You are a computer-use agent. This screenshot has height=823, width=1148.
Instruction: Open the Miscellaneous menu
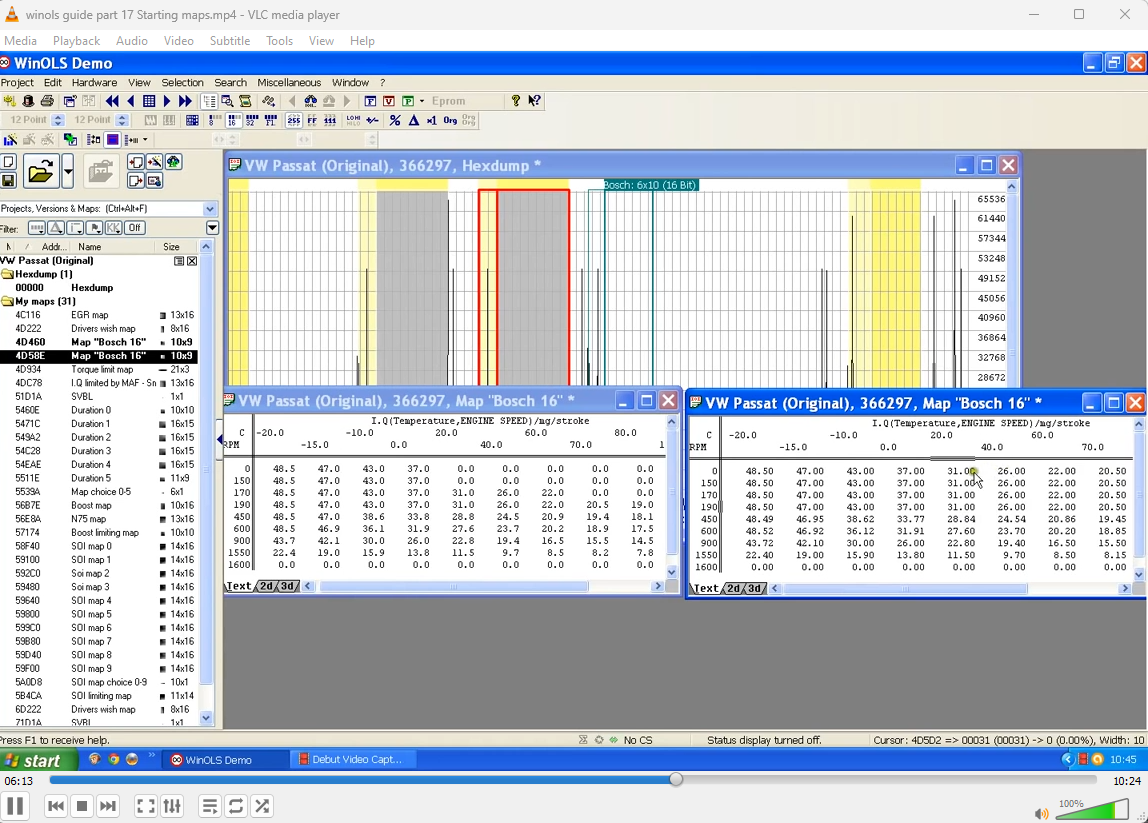point(288,83)
